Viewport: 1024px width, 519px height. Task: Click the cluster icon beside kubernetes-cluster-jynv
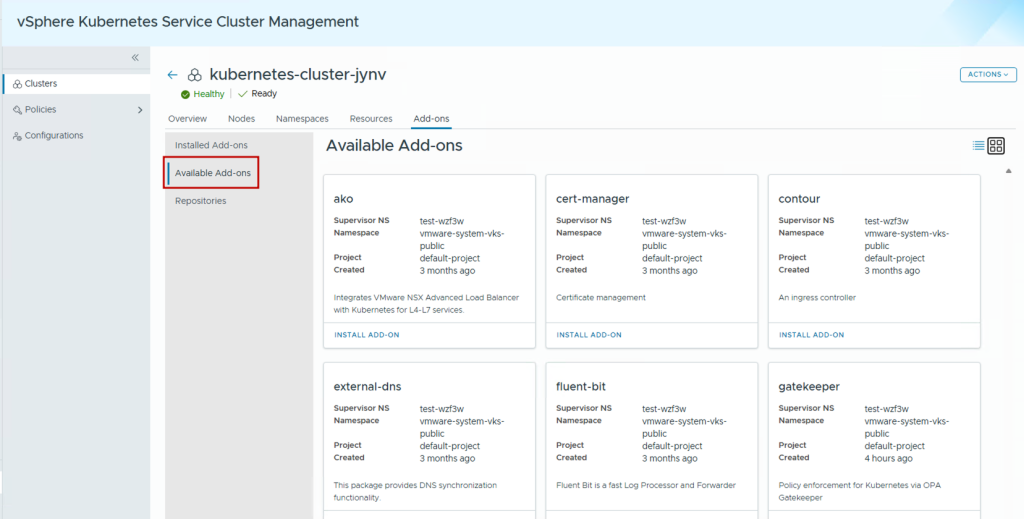pos(195,75)
